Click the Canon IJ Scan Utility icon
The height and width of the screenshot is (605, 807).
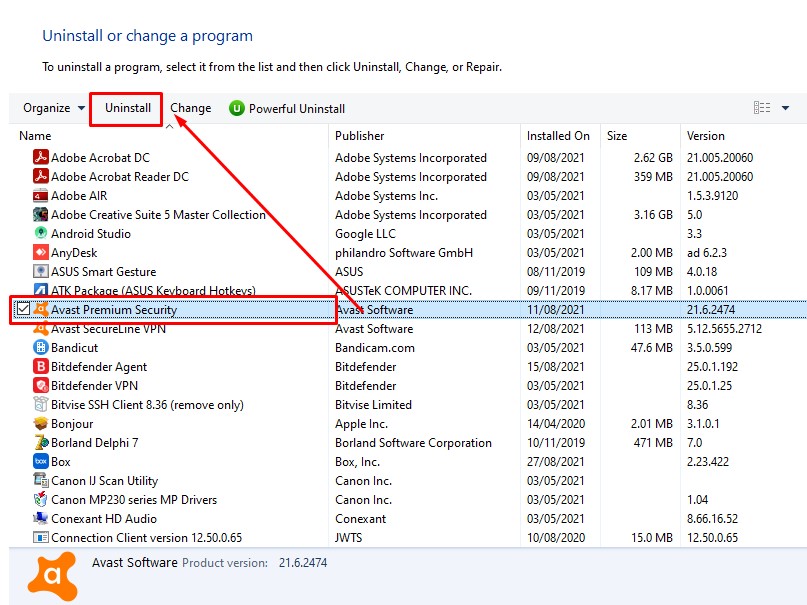[41, 481]
